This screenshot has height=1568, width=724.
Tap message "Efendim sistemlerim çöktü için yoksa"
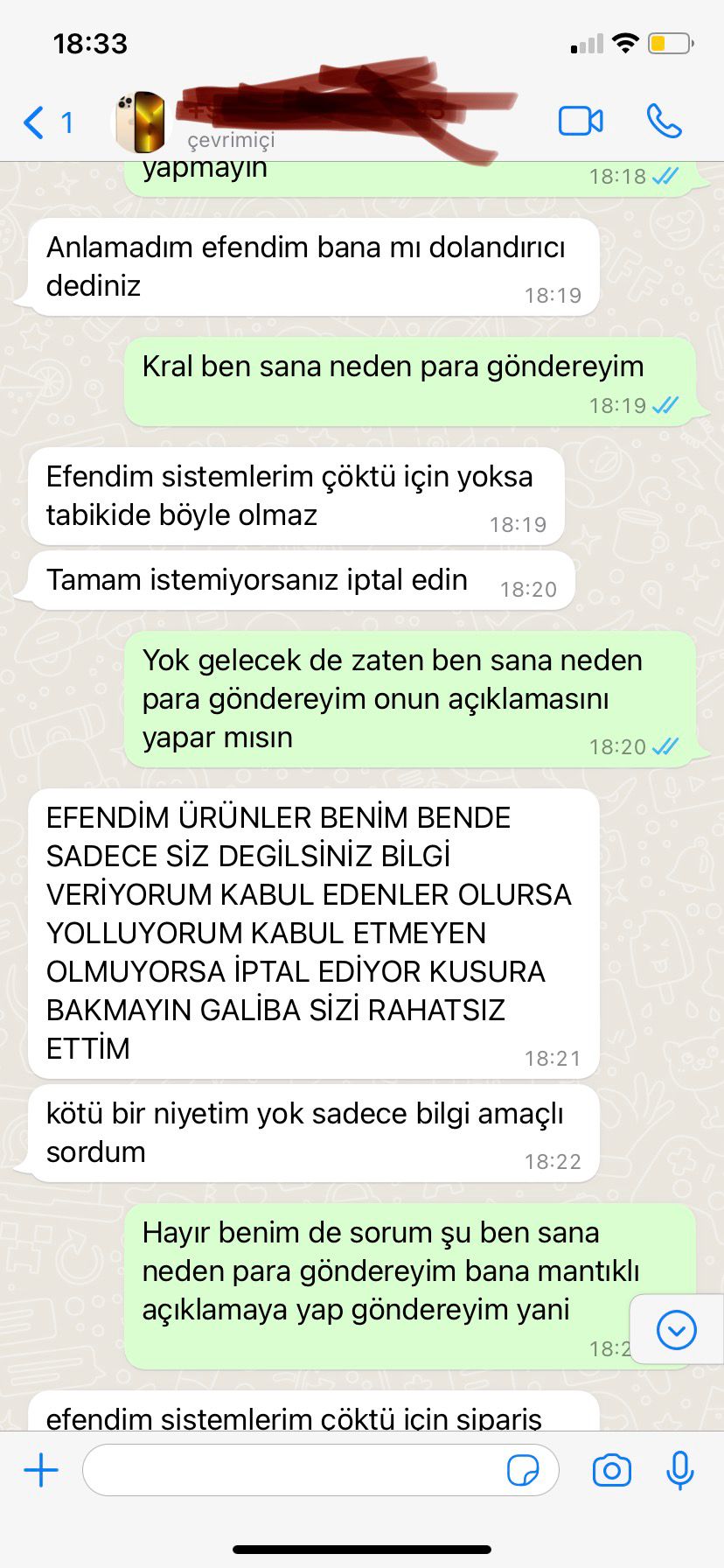(296, 496)
